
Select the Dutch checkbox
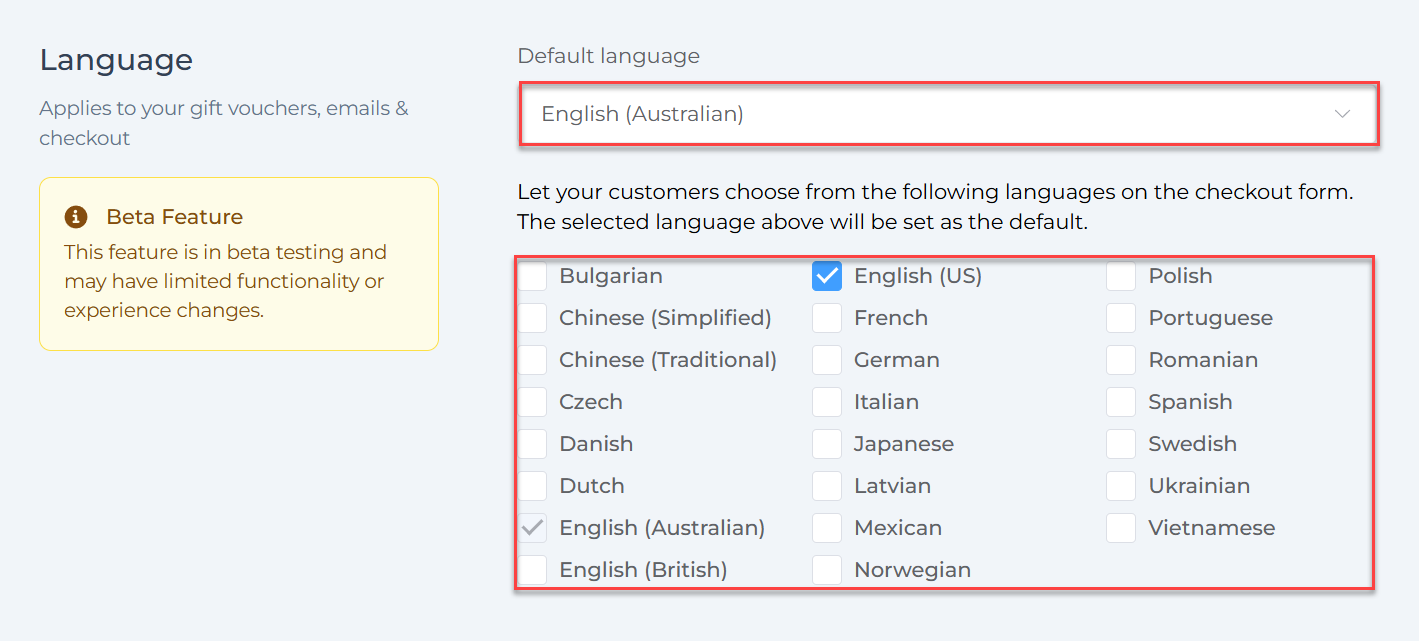point(533,486)
